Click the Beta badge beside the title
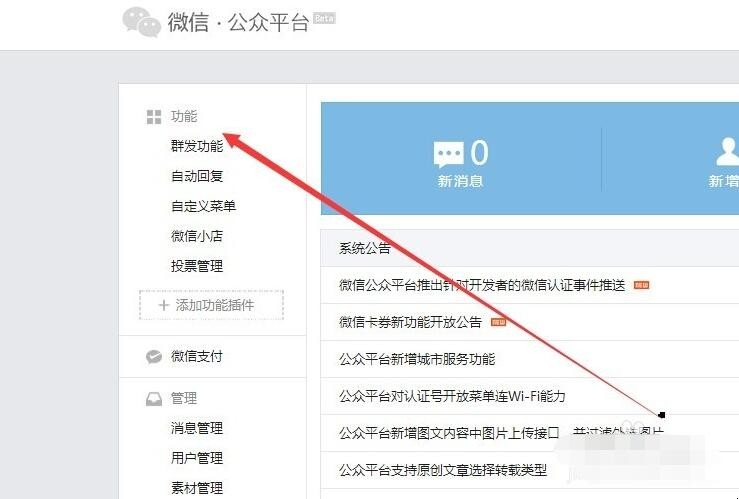Screen dimensions: 739x499 coord(324,18)
